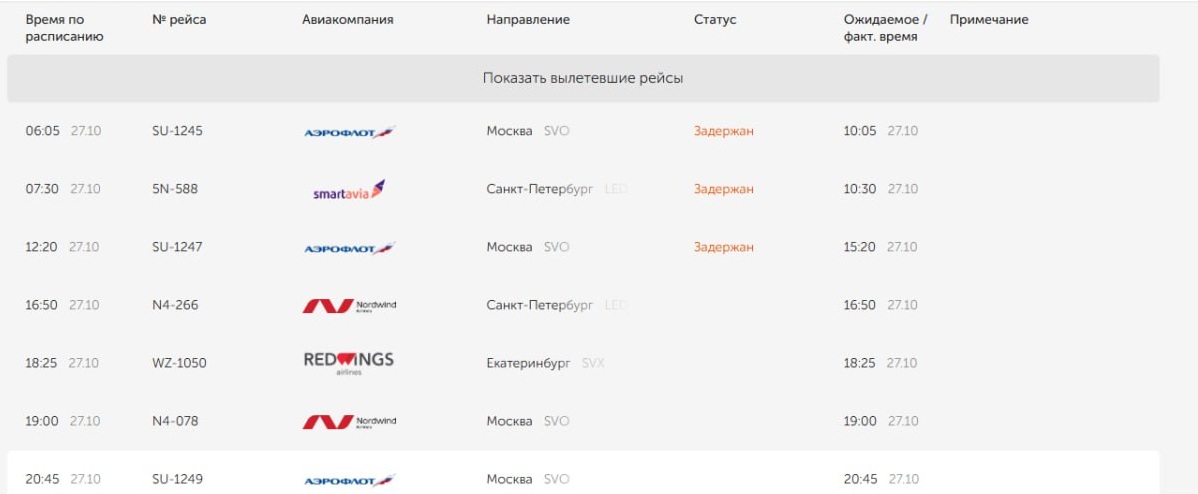
Task: Open flight number WZ-1050
Action: [179, 363]
